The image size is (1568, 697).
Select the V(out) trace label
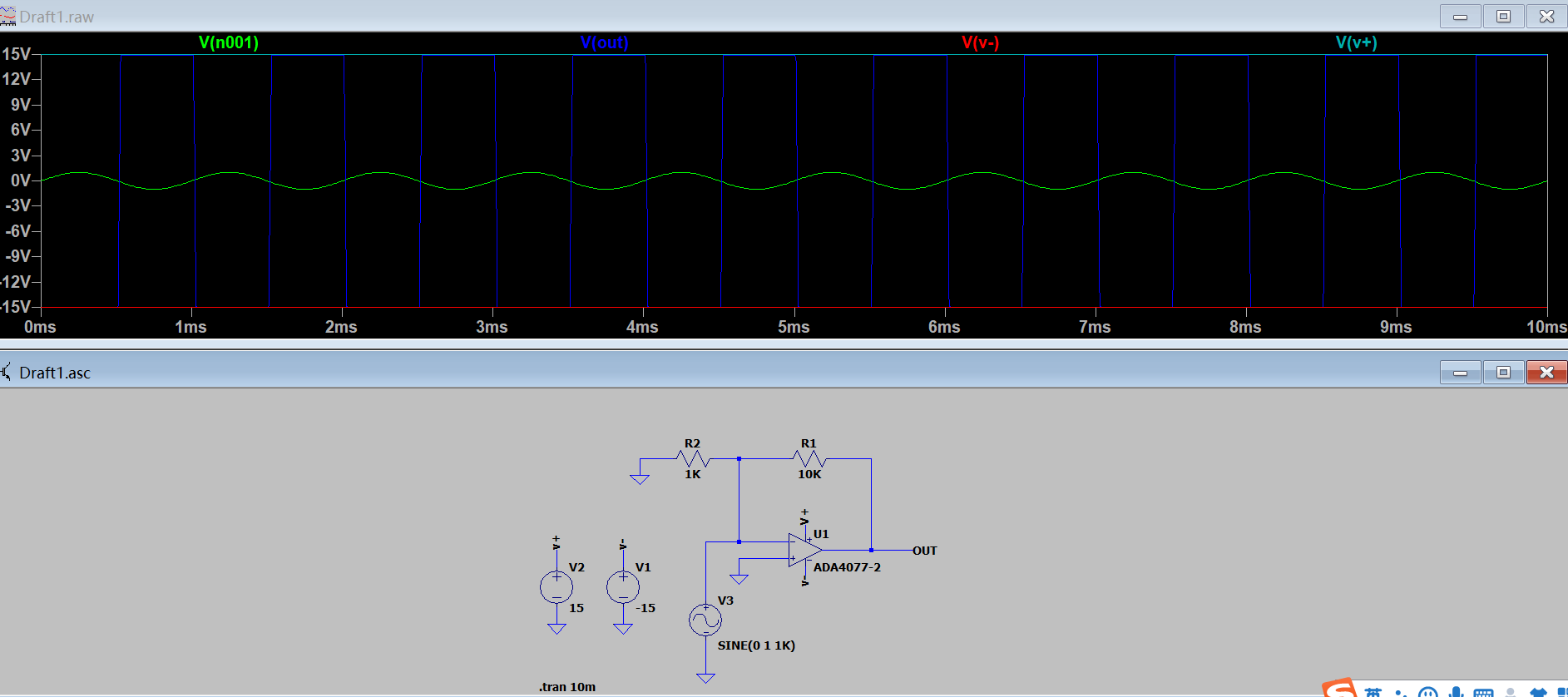click(x=605, y=42)
